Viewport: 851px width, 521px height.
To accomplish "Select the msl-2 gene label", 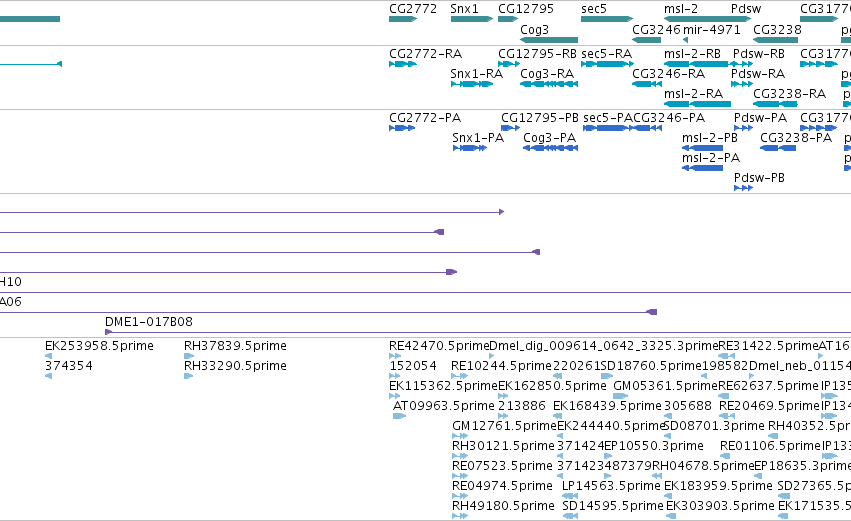I will 681,9.
